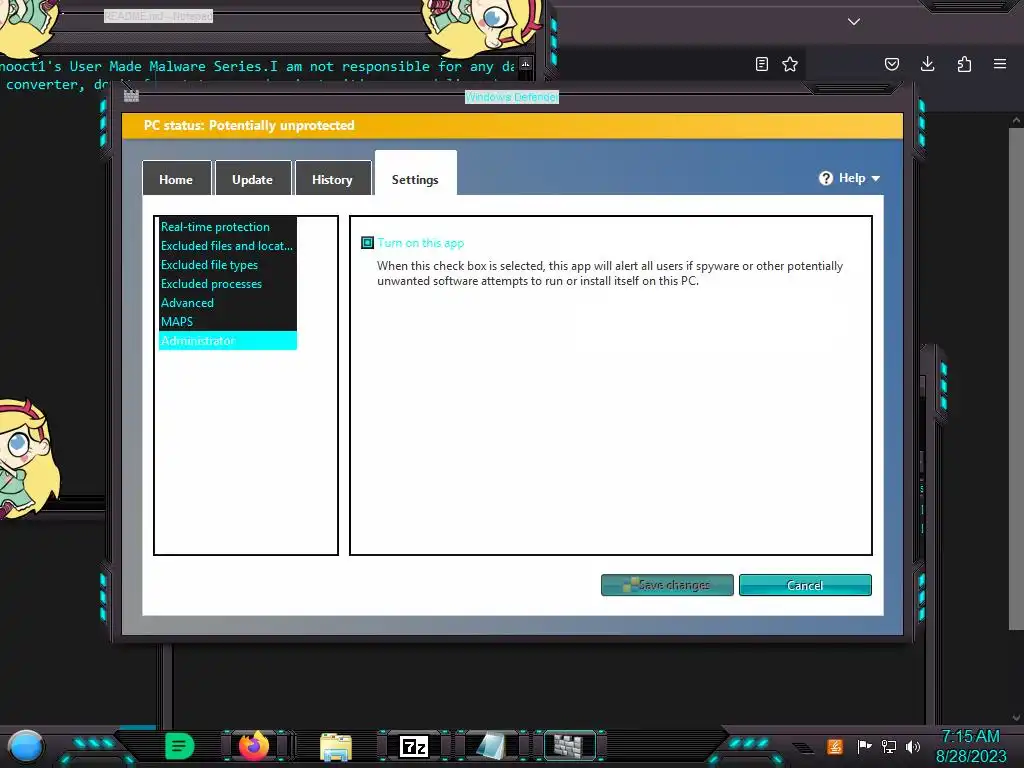The image size is (1024, 768).
Task: Click the Help question mark icon
Action: coord(825,178)
